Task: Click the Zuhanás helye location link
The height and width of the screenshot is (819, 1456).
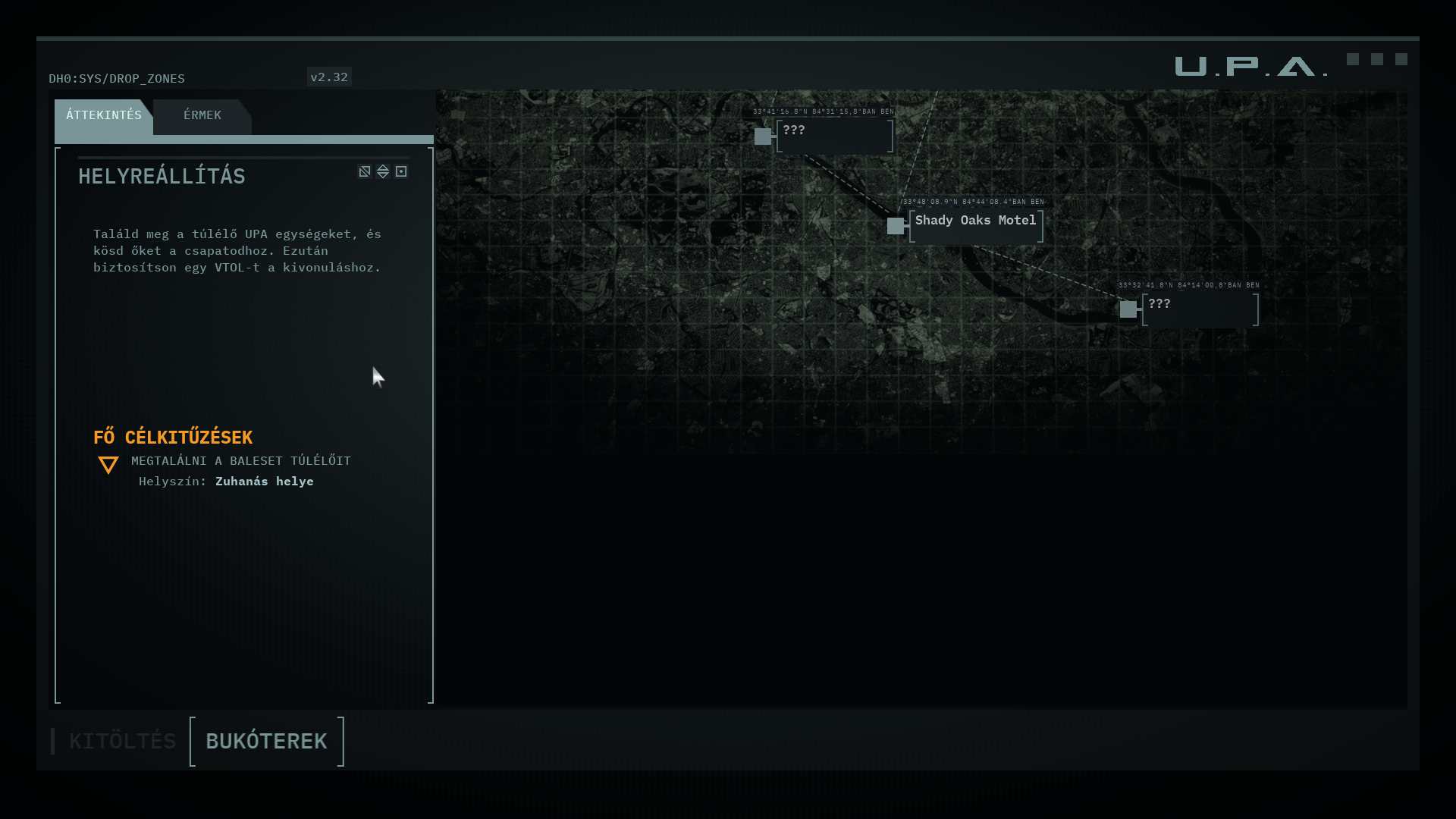Action: (264, 482)
